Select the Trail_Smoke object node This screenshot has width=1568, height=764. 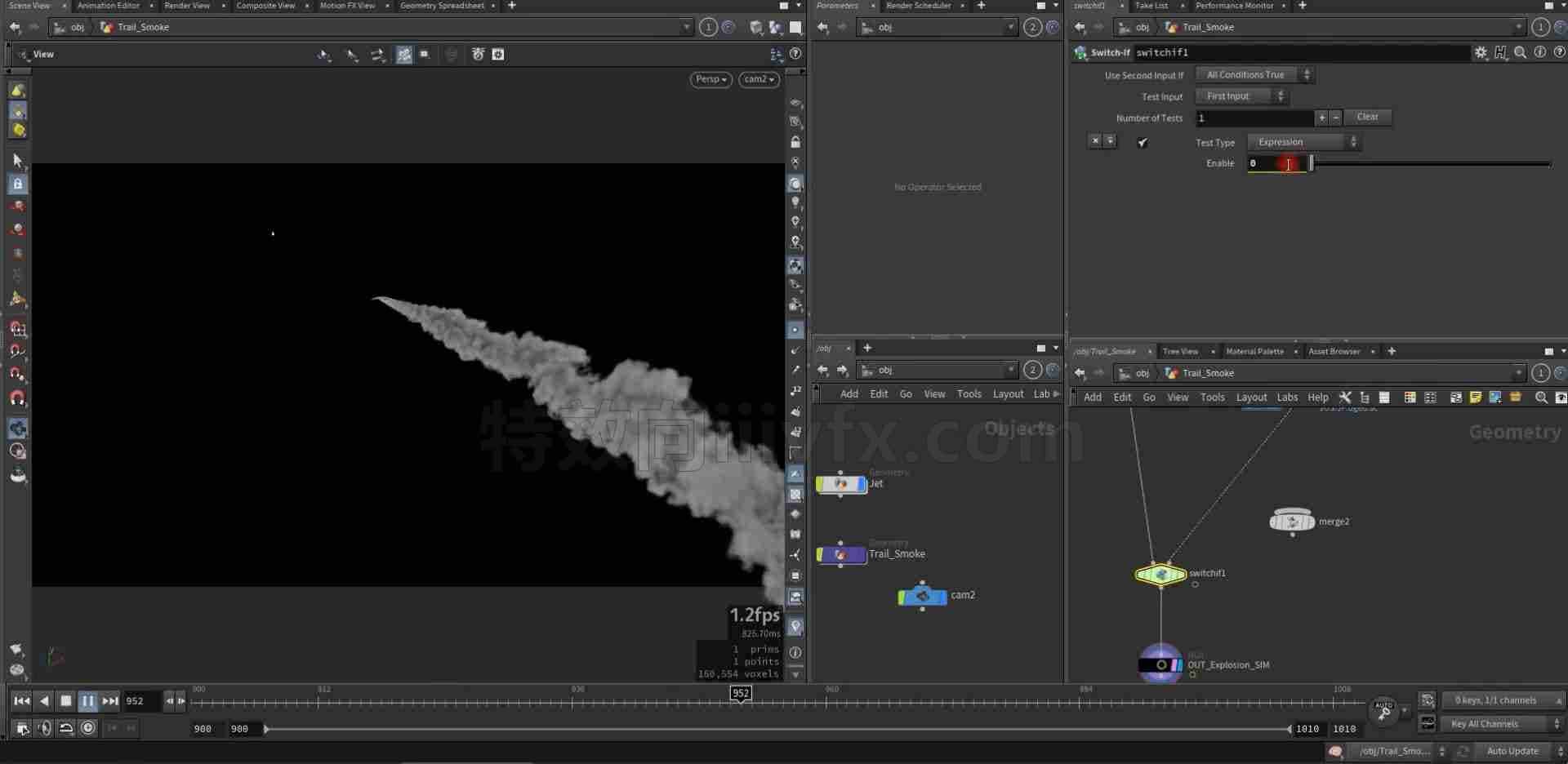tap(841, 555)
